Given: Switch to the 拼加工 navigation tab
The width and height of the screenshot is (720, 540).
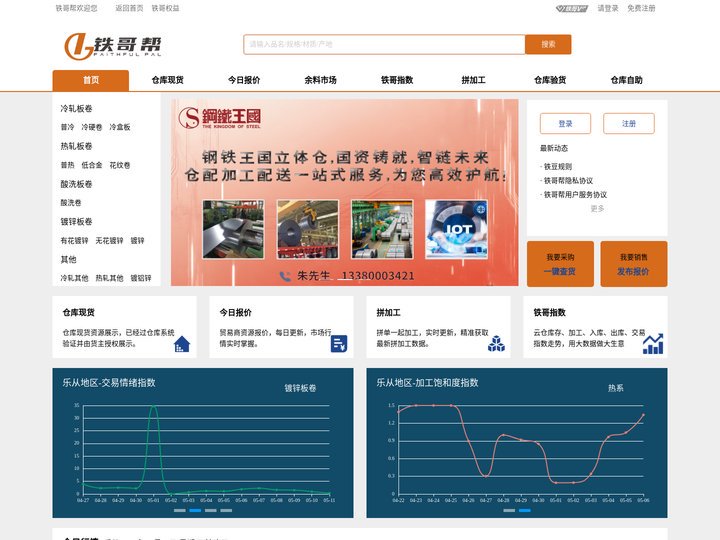Looking at the screenshot, I should coord(473,80).
